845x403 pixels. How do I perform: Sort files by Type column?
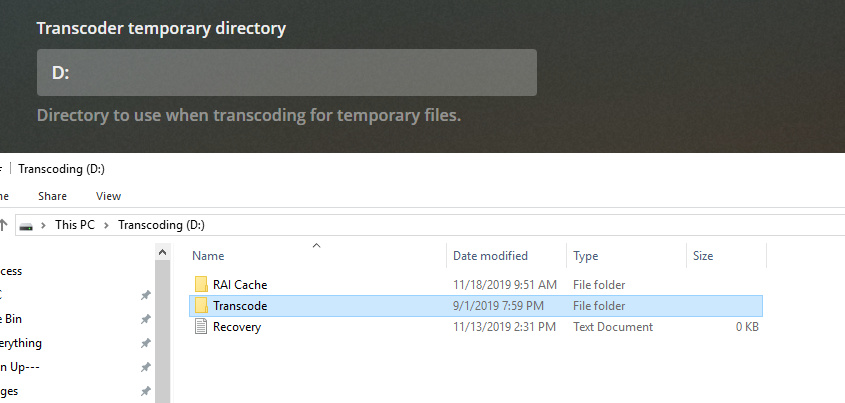(x=586, y=256)
